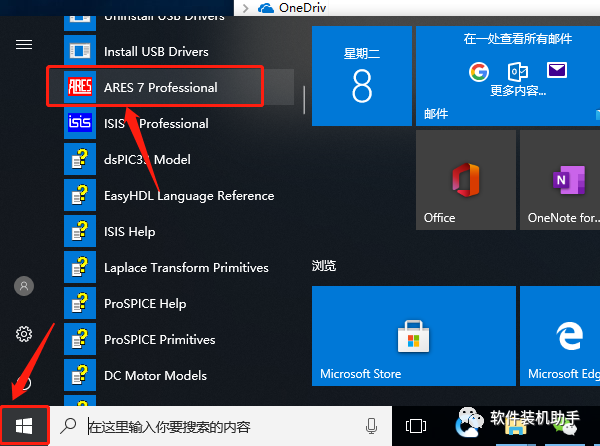Image resolution: width=600 pixels, height=446 pixels.
Task: Open the OneNote tile
Action: pos(560,180)
